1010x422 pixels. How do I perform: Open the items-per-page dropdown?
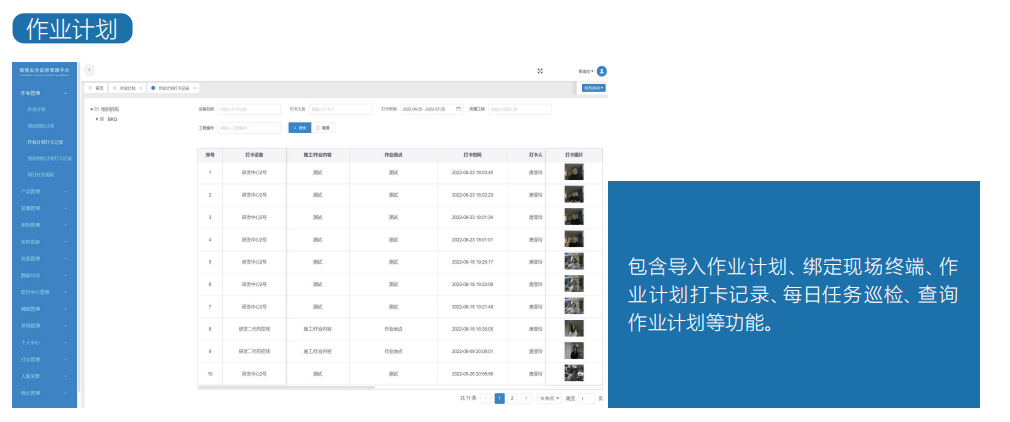coord(549,398)
